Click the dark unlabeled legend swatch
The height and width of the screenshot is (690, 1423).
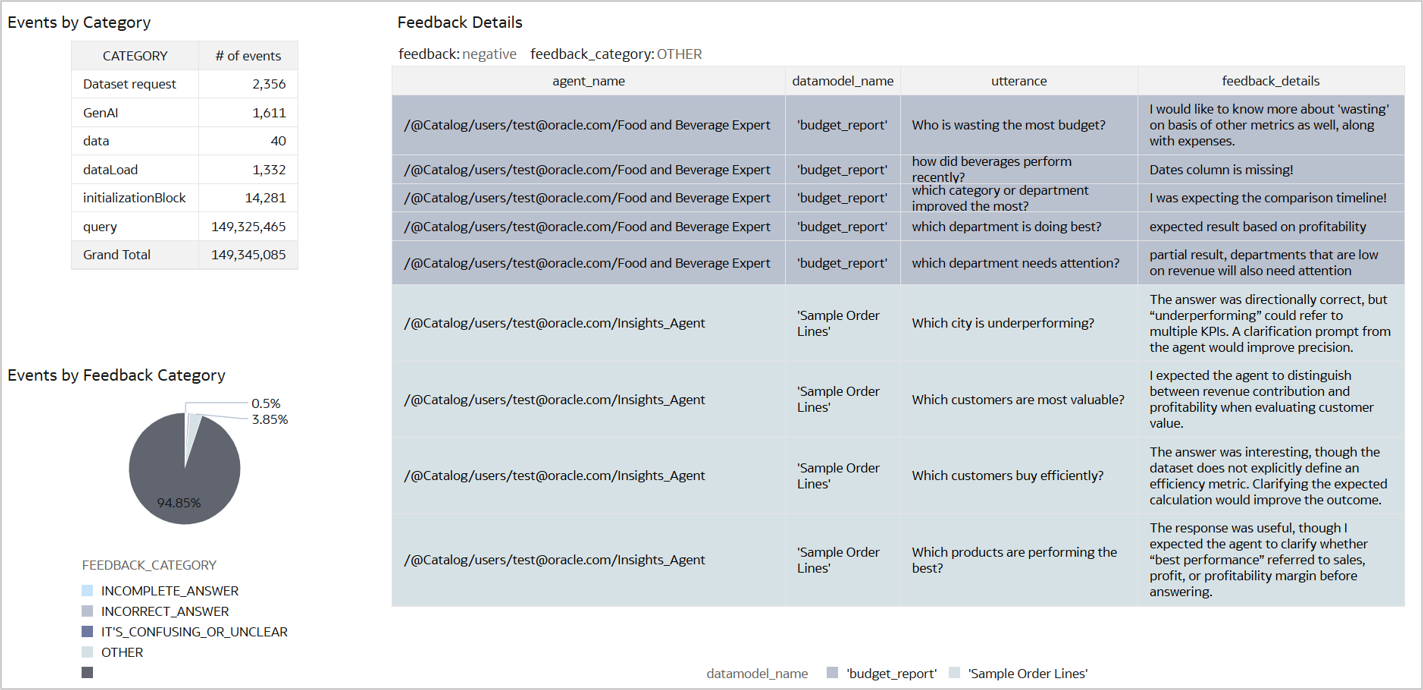tap(88, 673)
